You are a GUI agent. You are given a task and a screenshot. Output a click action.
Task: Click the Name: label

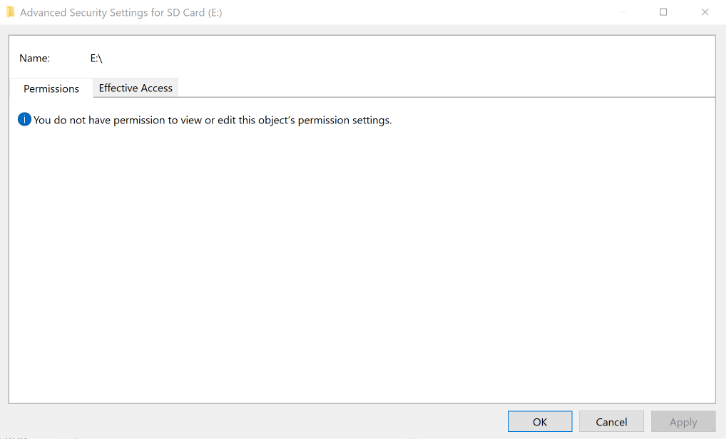(x=34, y=58)
